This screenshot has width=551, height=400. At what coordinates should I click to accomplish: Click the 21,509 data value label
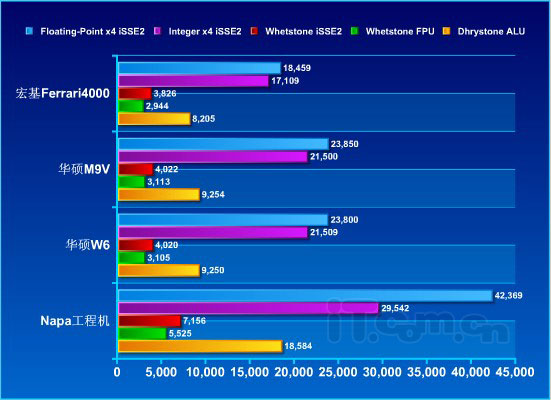click(x=324, y=232)
